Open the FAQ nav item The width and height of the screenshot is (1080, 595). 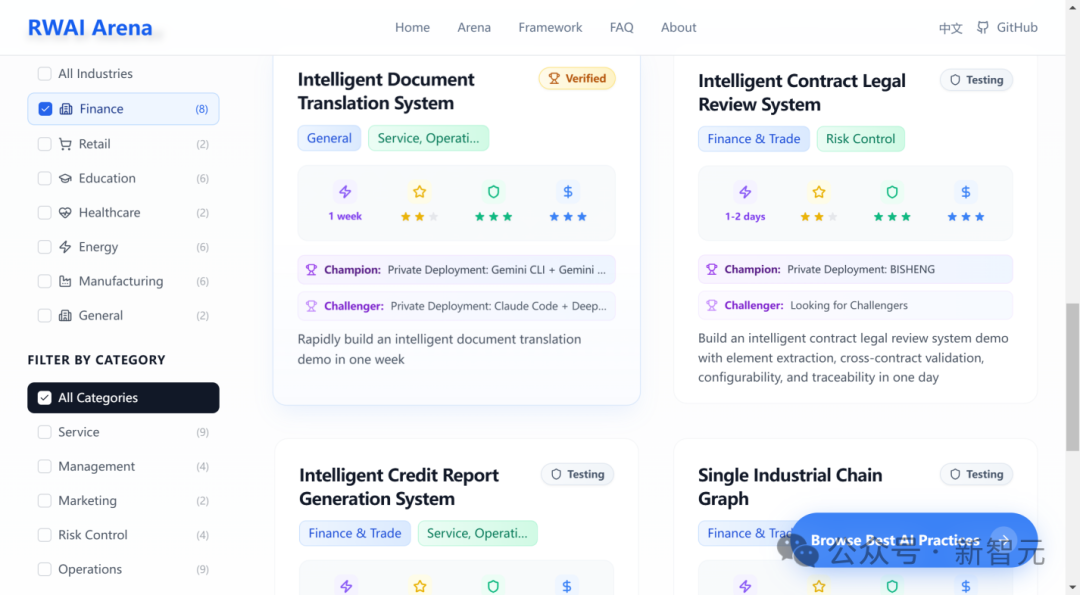tap(621, 28)
